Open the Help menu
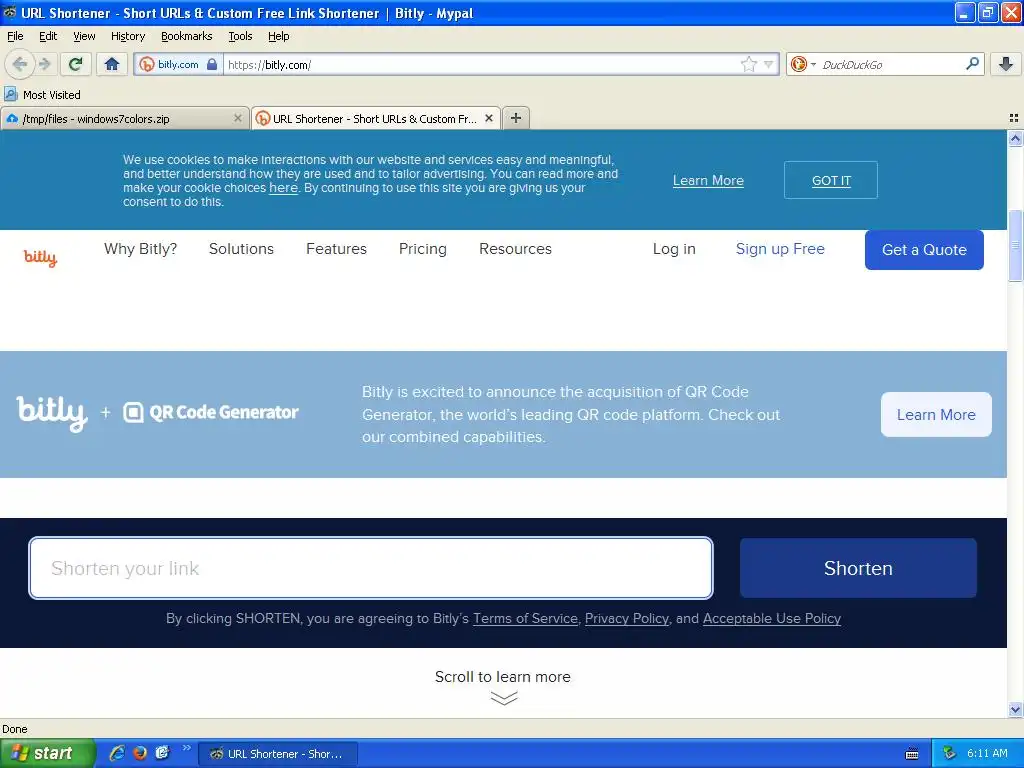 tap(279, 36)
